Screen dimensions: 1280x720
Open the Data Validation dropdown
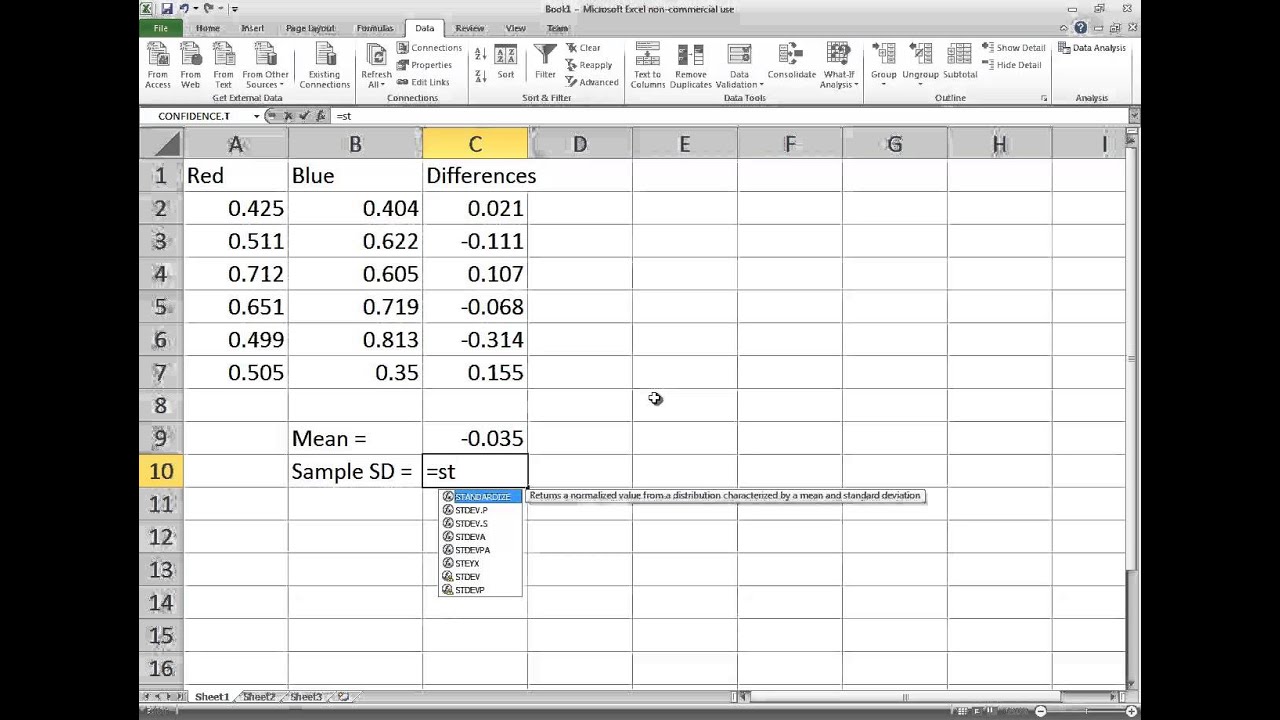[739, 66]
